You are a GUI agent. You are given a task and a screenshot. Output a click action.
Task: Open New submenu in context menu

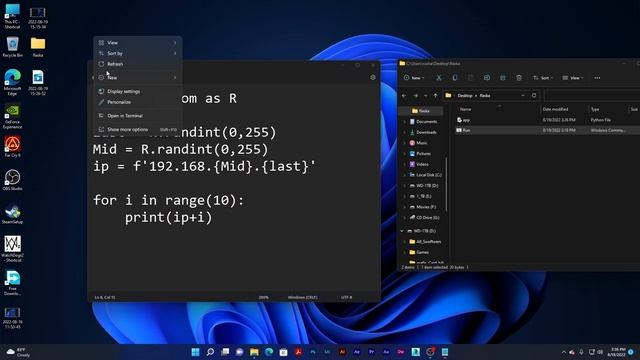pos(138,78)
